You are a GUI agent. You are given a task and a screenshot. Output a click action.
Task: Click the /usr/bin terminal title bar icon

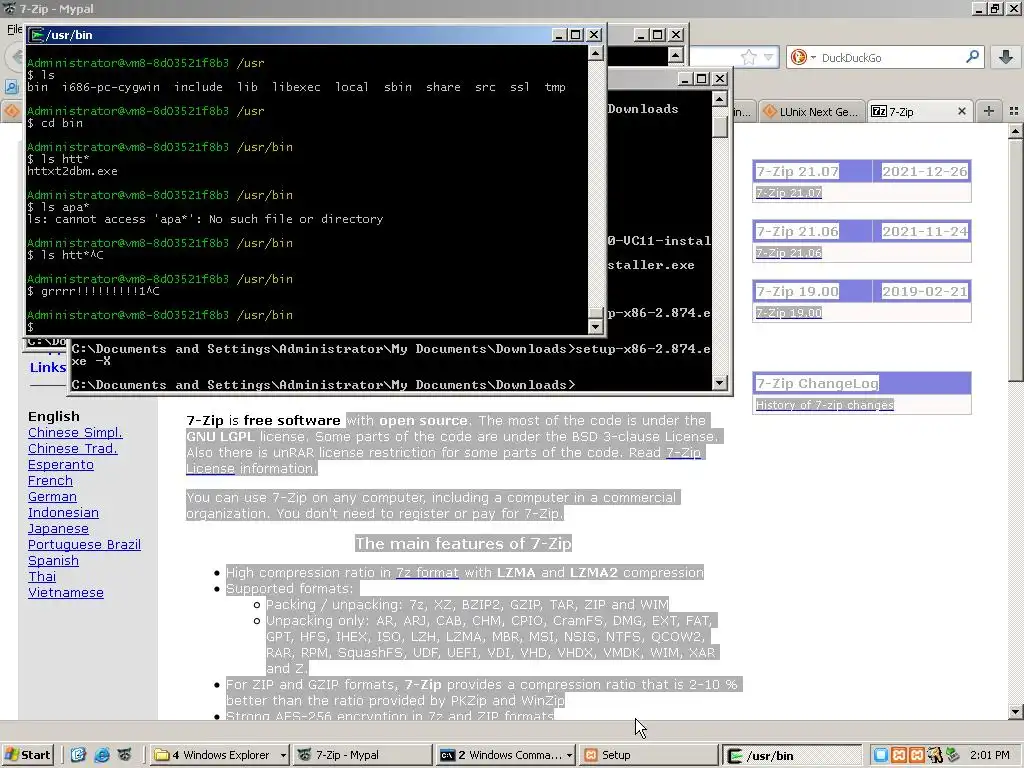pyautogui.click(x=38, y=35)
